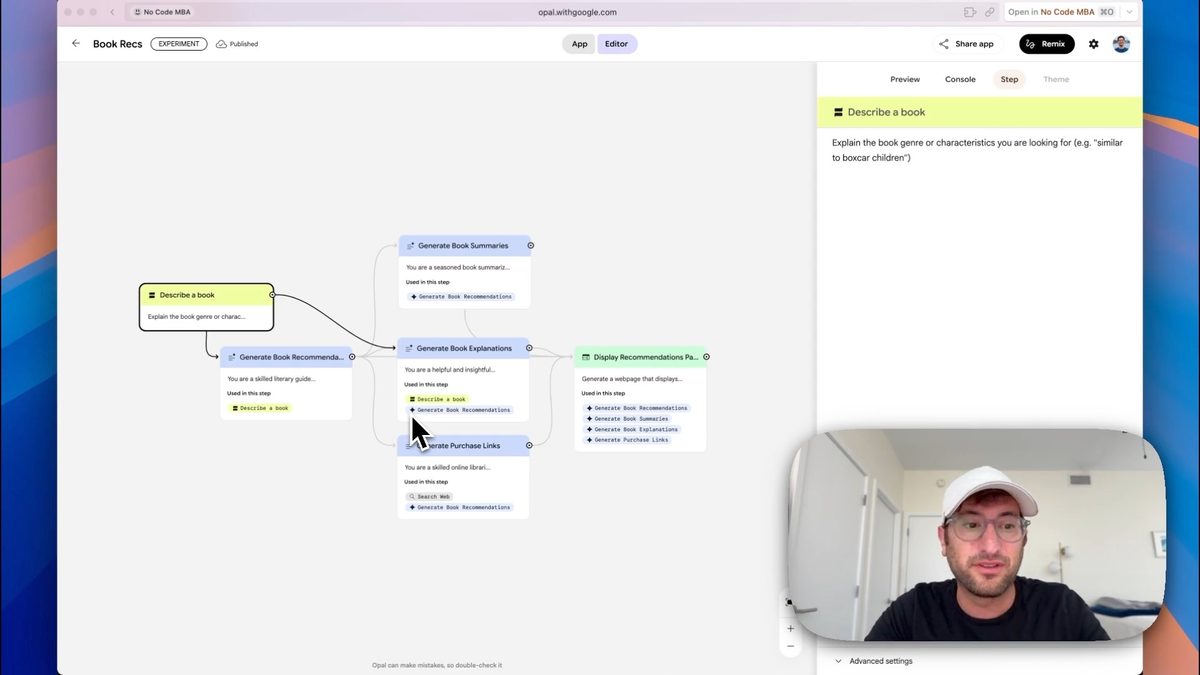Click the share icon in Share app button
The image size is (1200, 675).
(944, 44)
